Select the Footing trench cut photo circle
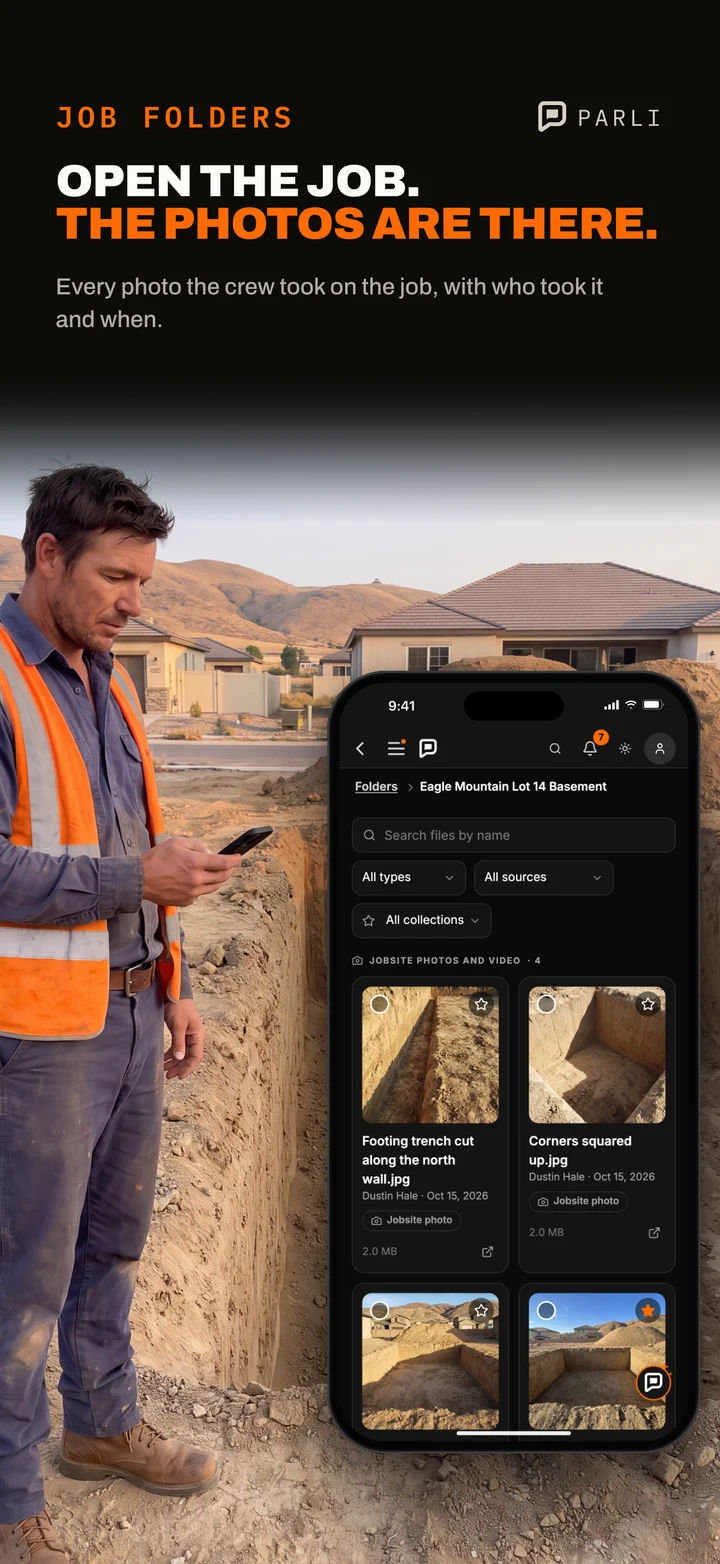The height and width of the screenshot is (1564, 720). coord(380,1004)
